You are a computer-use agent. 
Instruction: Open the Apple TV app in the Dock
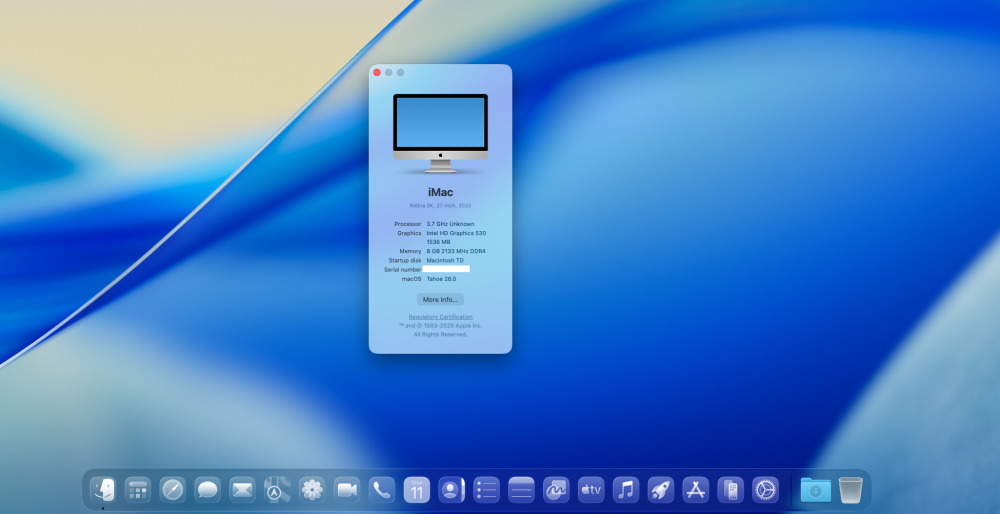[x=591, y=490]
